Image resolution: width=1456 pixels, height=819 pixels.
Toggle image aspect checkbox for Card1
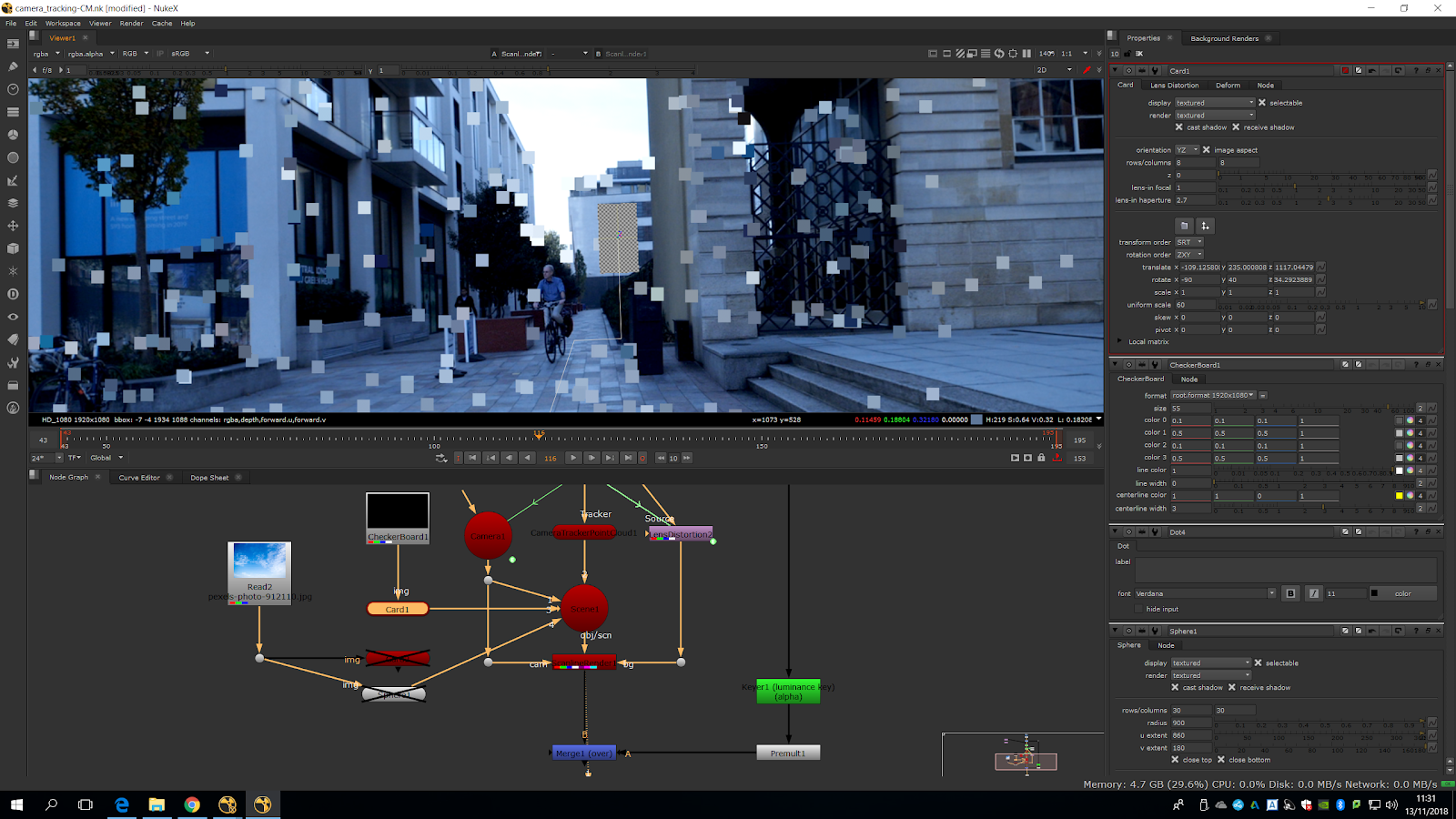coord(1207,150)
